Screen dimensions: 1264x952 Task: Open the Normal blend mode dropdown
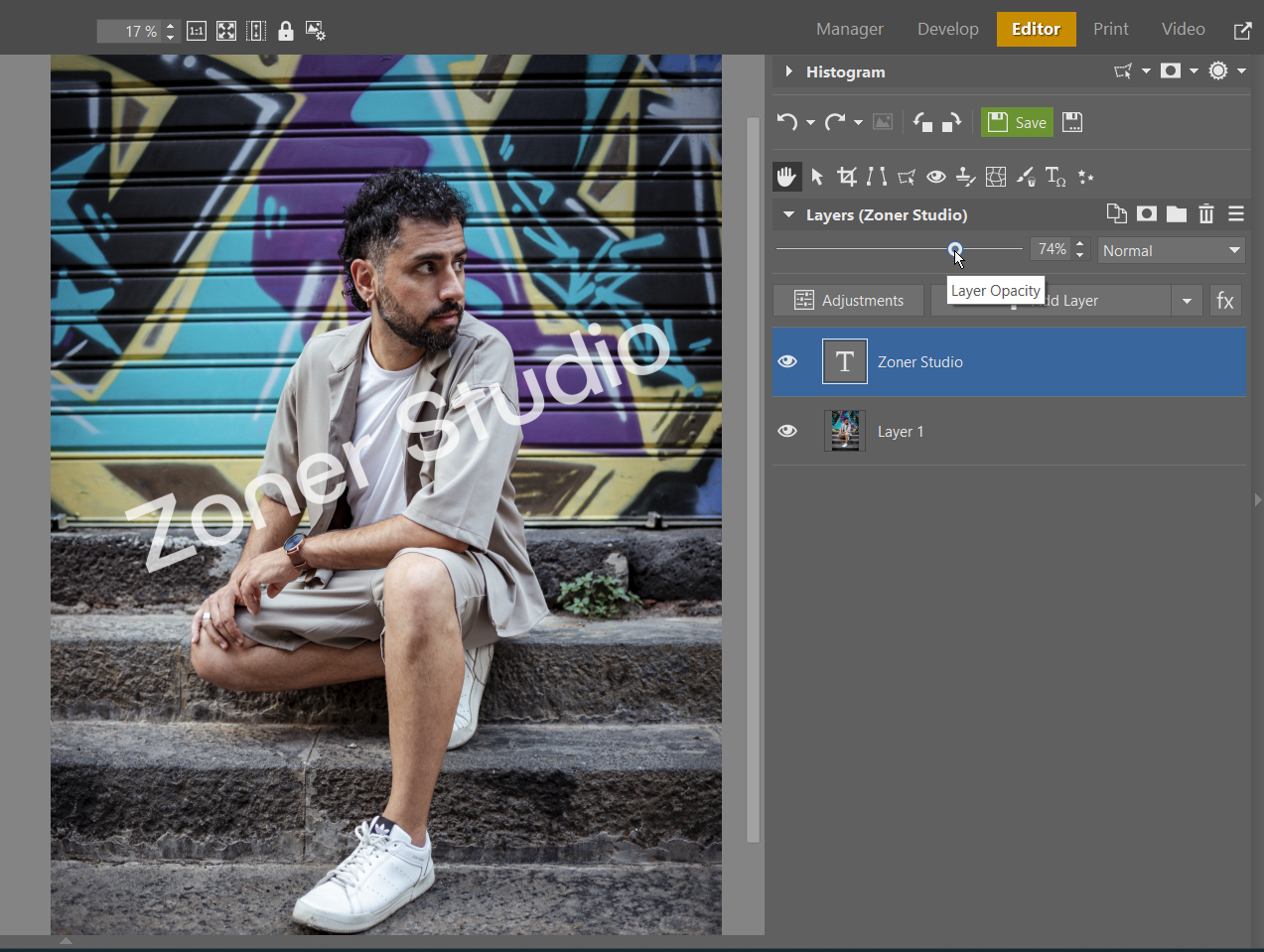point(1171,251)
